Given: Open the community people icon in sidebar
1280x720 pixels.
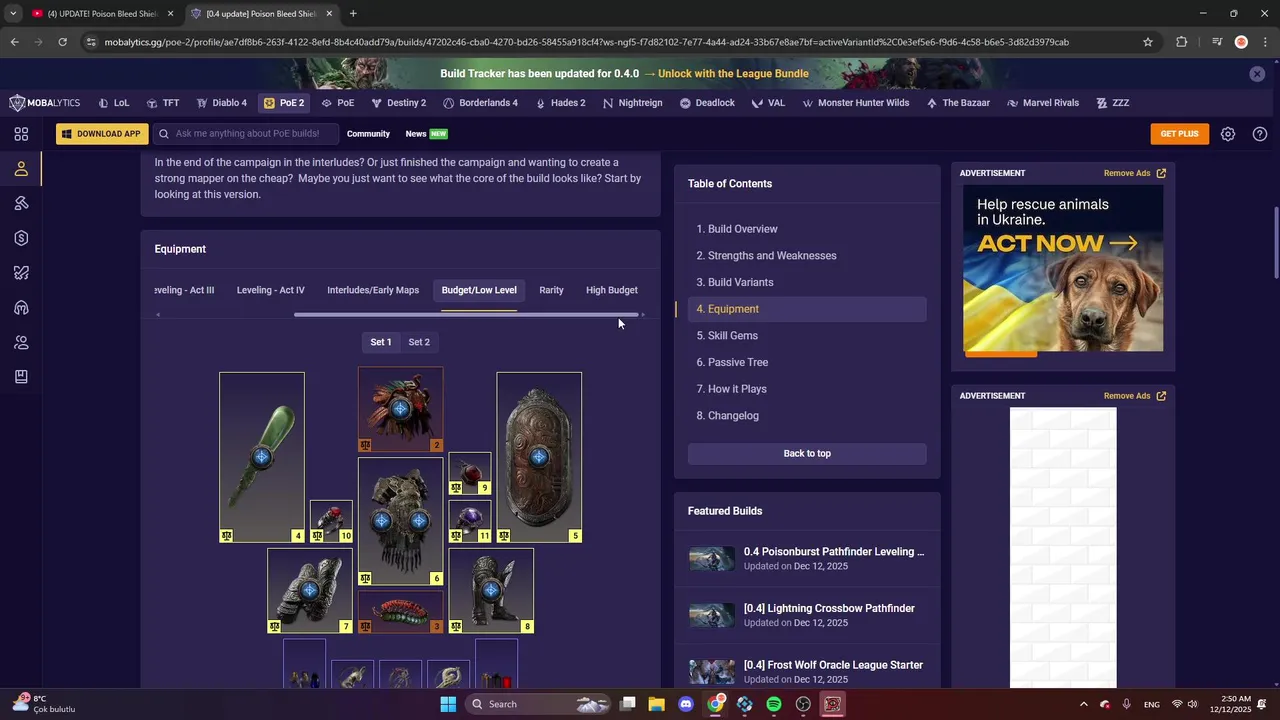Looking at the screenshot, I should (21, 342).
